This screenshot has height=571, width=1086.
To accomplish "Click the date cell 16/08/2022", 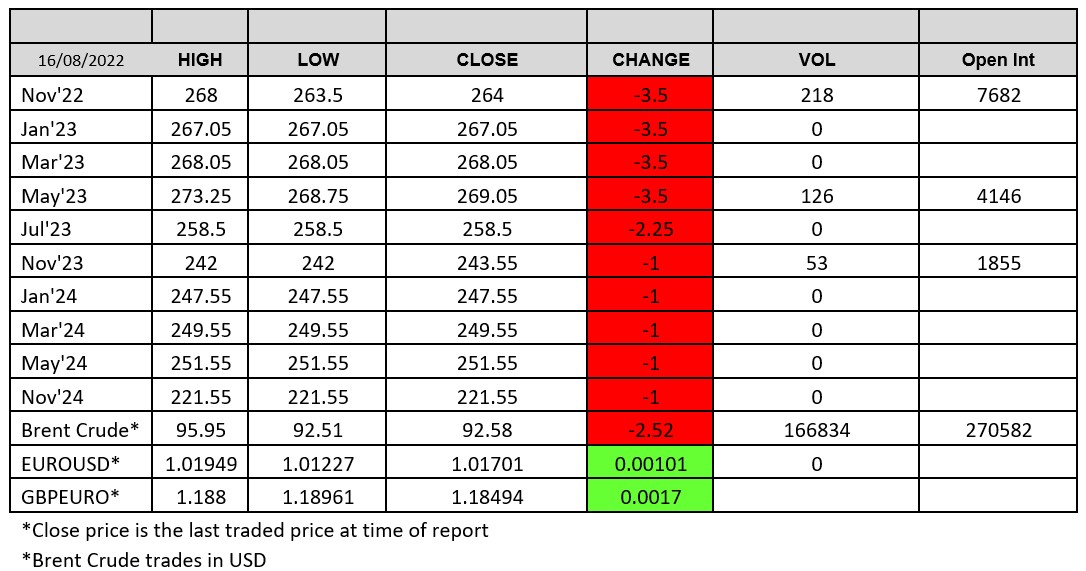I will 81,60.
